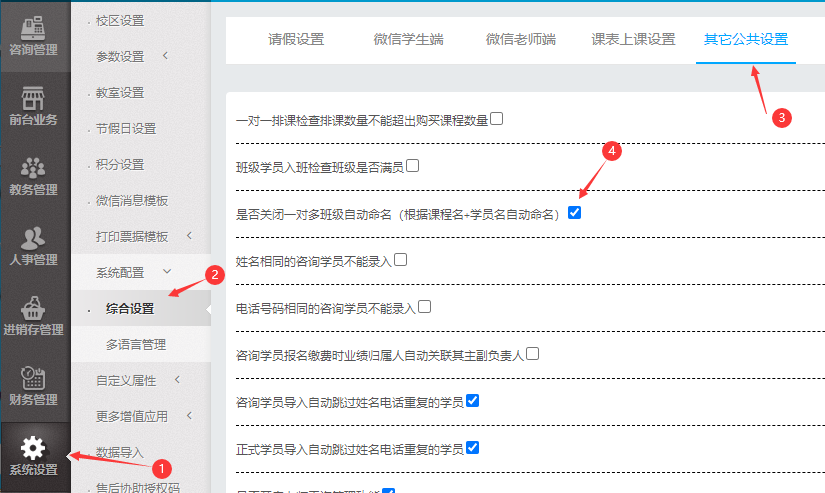
Task: Select 其它公共设置 tab
Action: pos(746,39)
